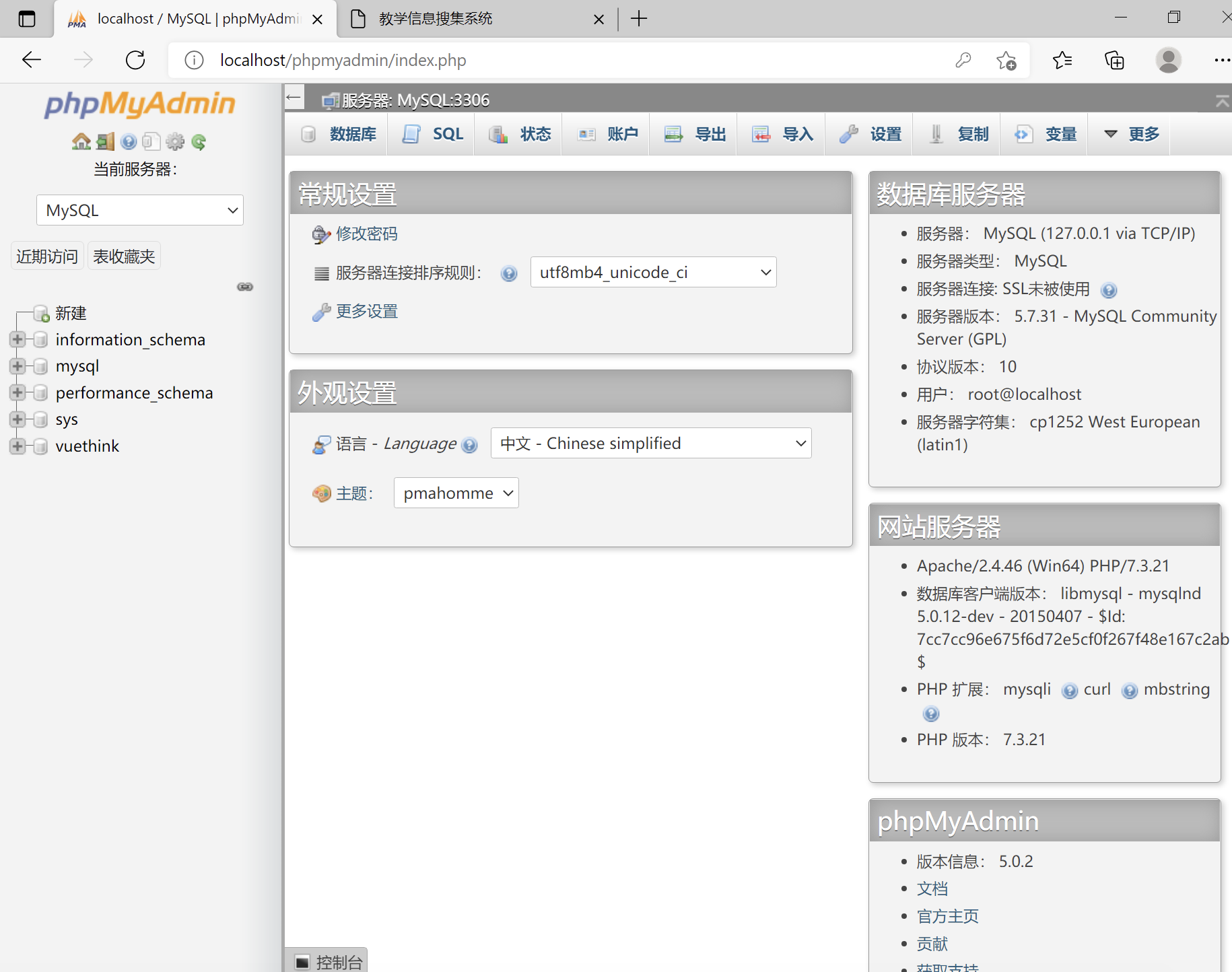Open browser collections icon
1232x972 pixels.
(1114, 60)
